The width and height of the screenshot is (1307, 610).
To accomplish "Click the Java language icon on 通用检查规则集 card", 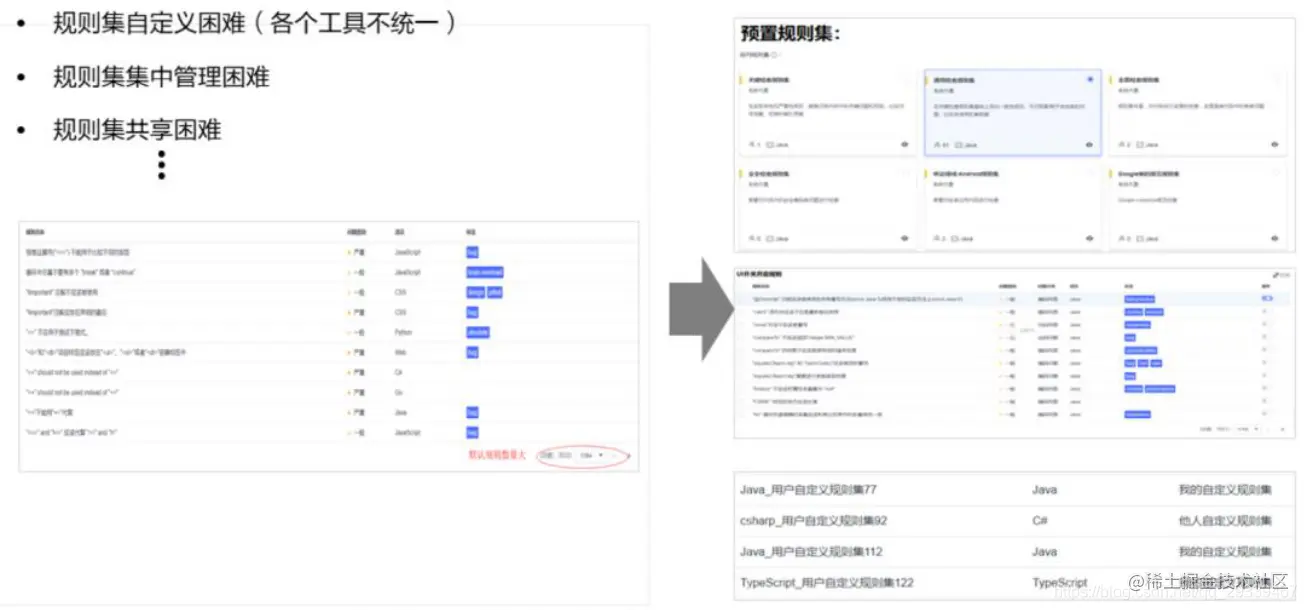I will (x=958, y=145).
